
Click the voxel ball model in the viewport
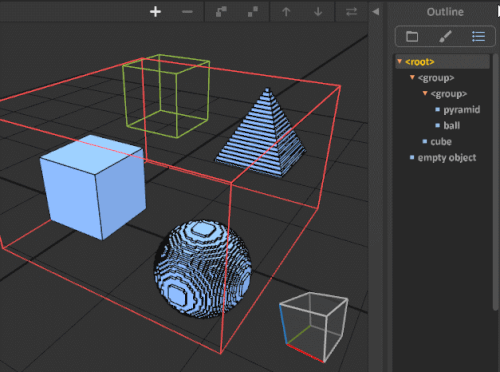(203, 268)
